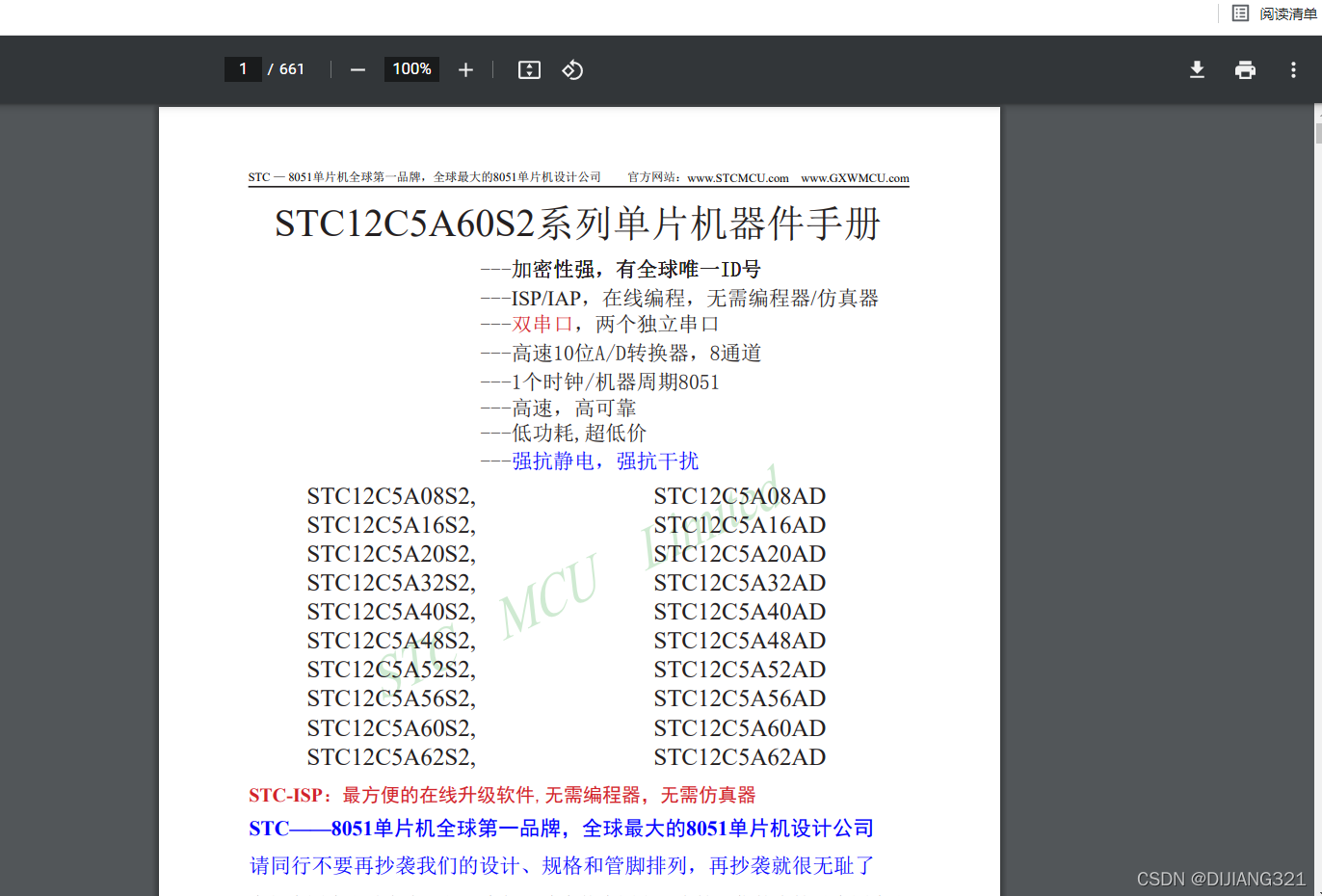Click the STC12C5A60S2 model name in list
This screenshot has height=896, width=1322.
(x=391, y=728)
